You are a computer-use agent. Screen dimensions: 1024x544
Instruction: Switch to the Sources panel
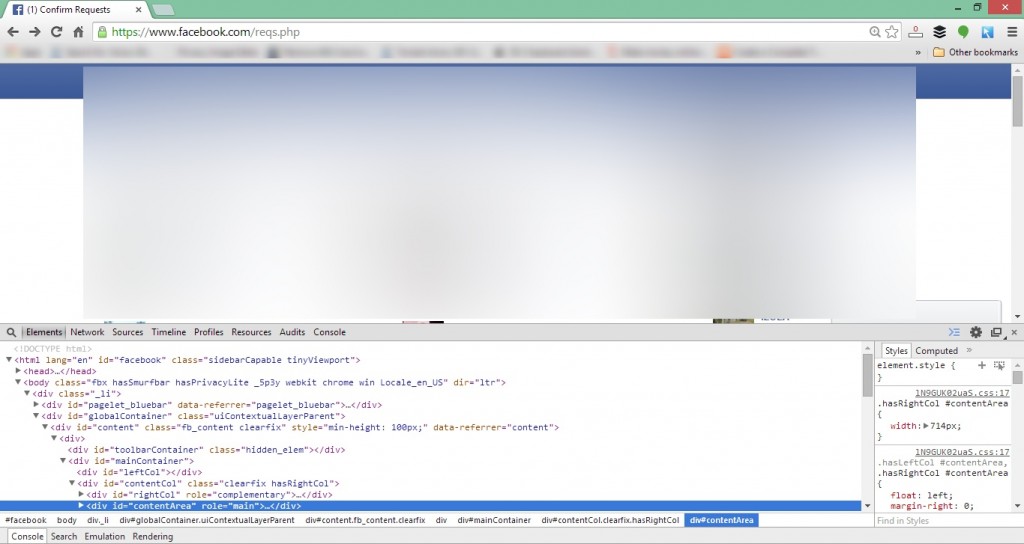[127, 332]
